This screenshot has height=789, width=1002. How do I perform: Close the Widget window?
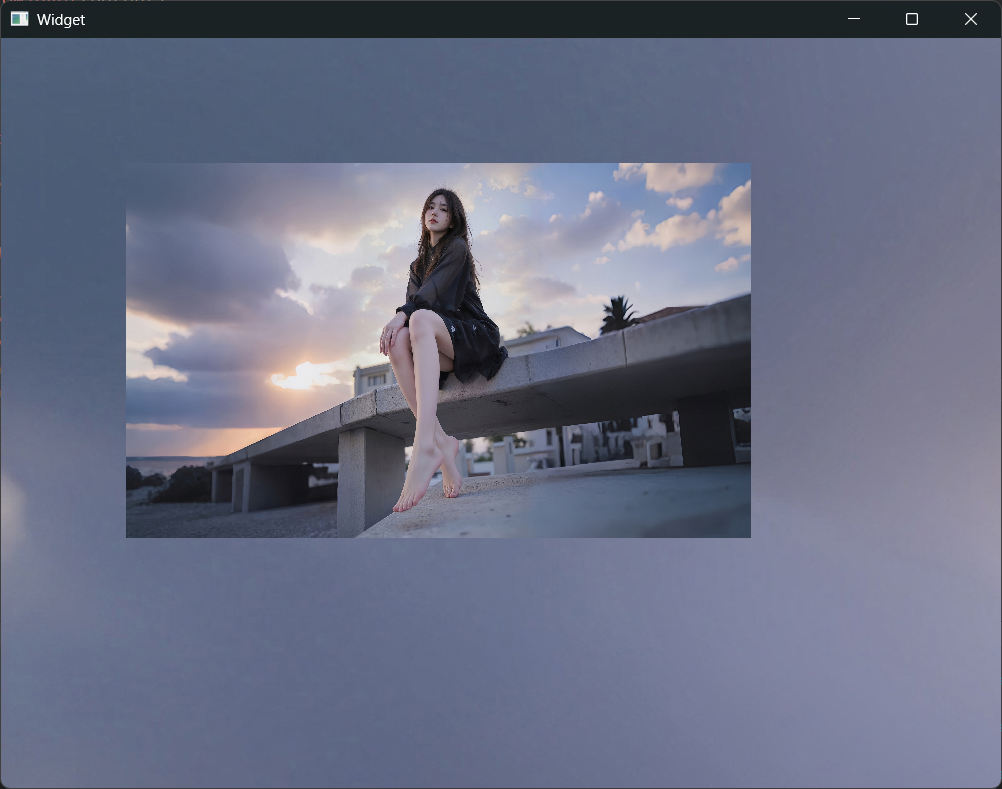pos(971,19)
